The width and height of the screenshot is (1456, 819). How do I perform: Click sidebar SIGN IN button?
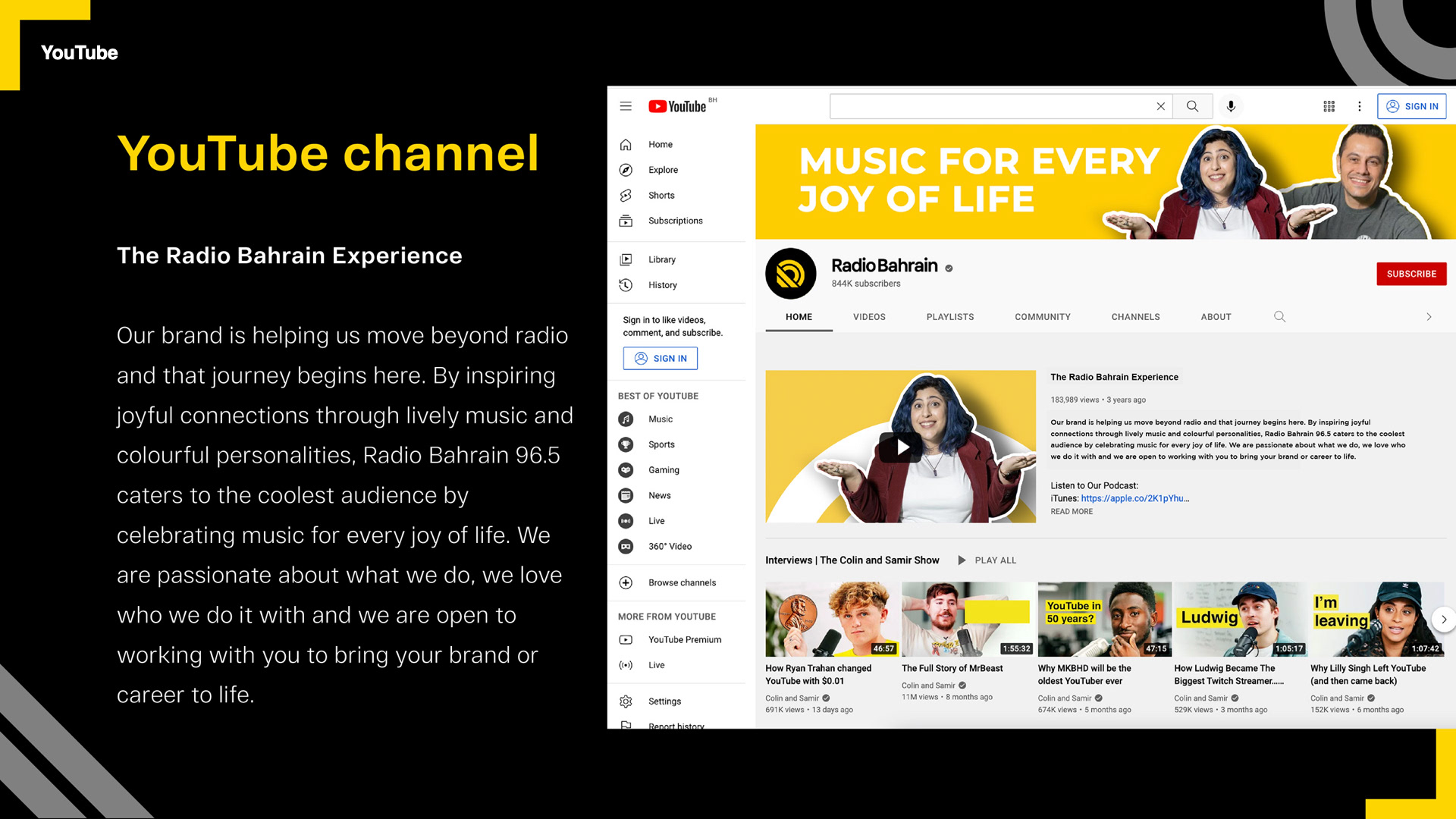click(x=660, y=358)
